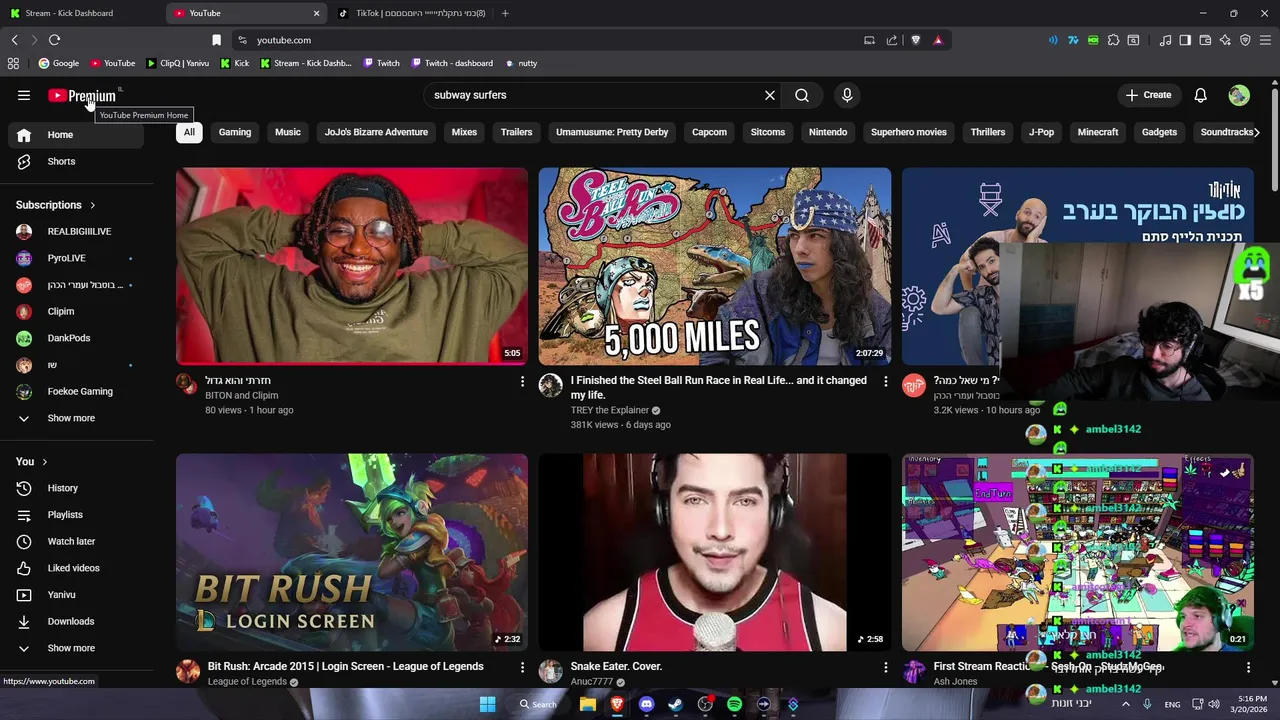This screenshot has height=720, width=1280.
Task: Open Discord from the taskbar
Action: pyautogui.click(x=646, y=704)
